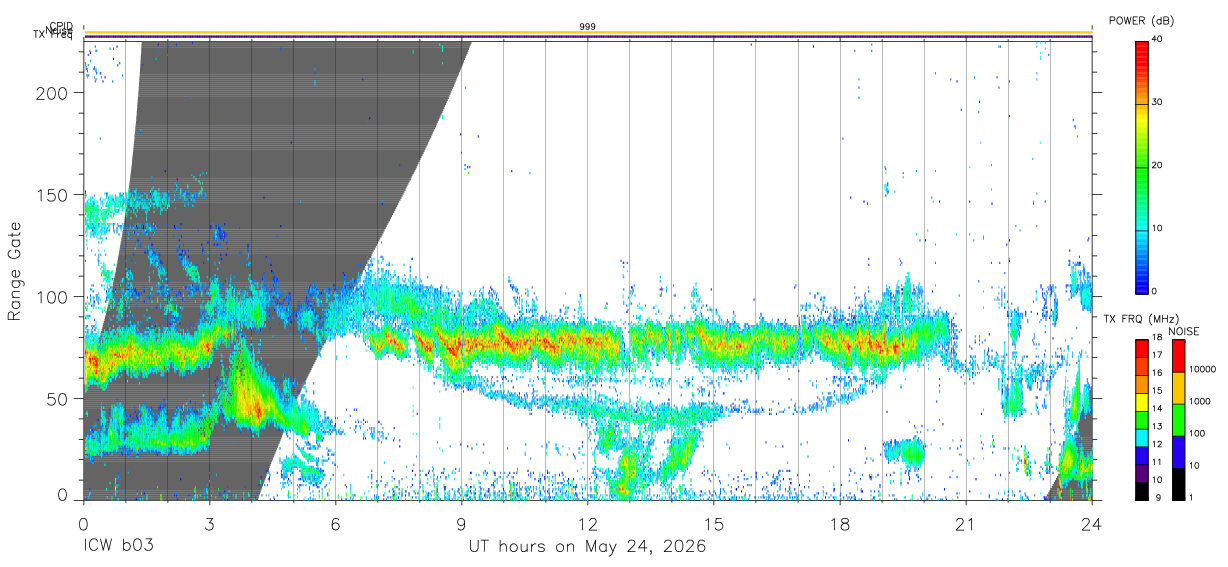1228x567 pixels.
Task: Click the 6 tick on UT hours axis
Action: 335,524
